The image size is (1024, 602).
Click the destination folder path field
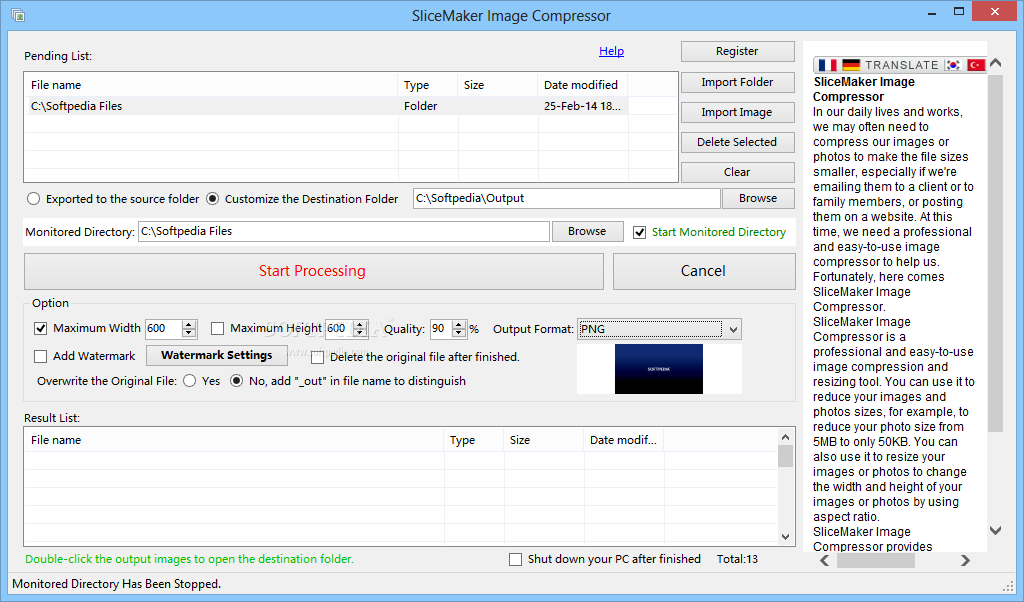tap(566, 198)
